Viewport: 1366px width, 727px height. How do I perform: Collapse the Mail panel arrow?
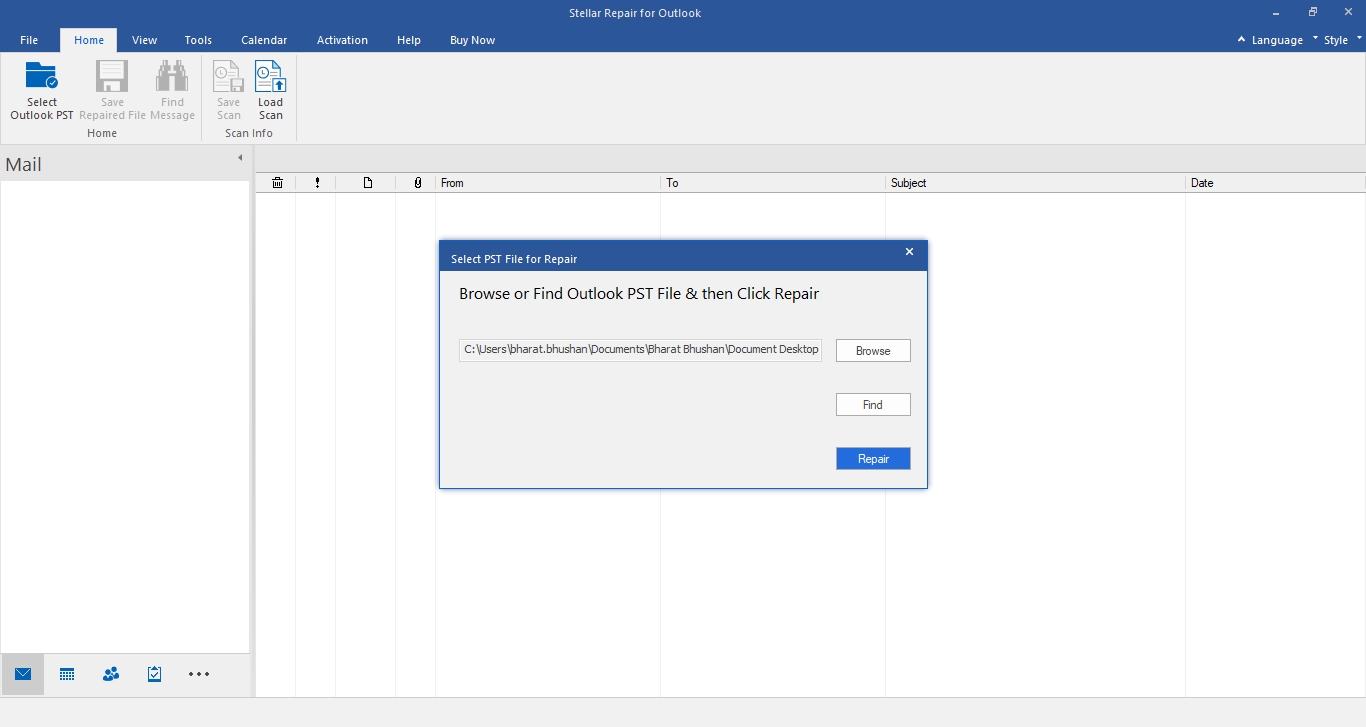(240, 158)
